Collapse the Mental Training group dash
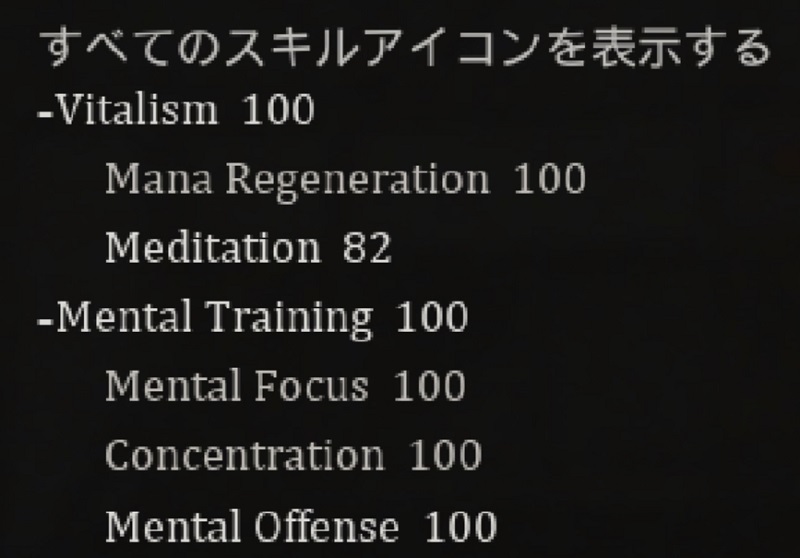Viewport: 800px width, 558px height. tap(47, 319)
